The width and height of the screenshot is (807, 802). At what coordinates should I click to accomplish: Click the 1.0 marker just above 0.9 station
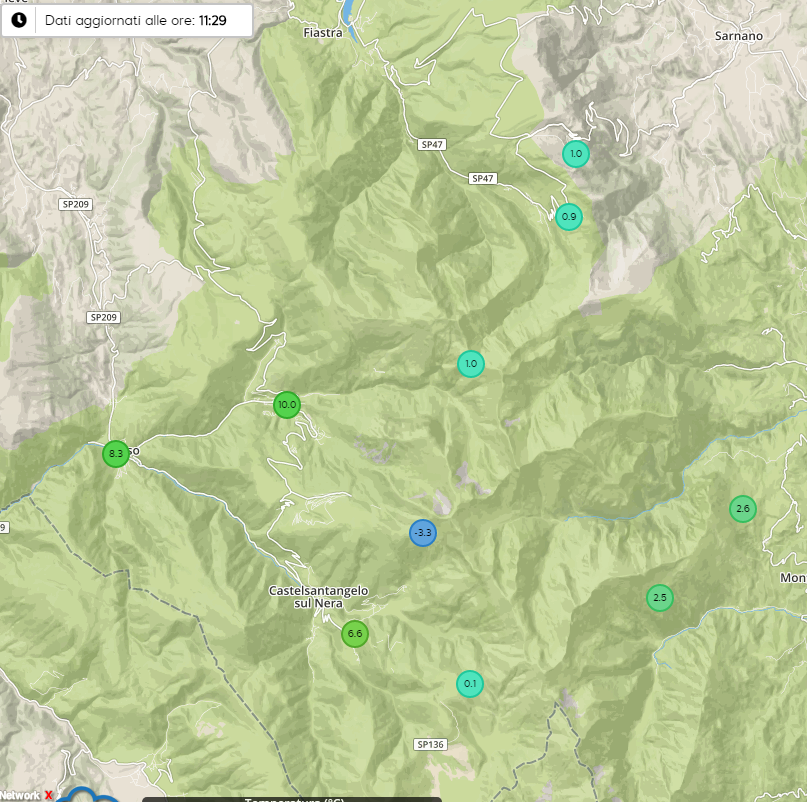tap(575, 154)
